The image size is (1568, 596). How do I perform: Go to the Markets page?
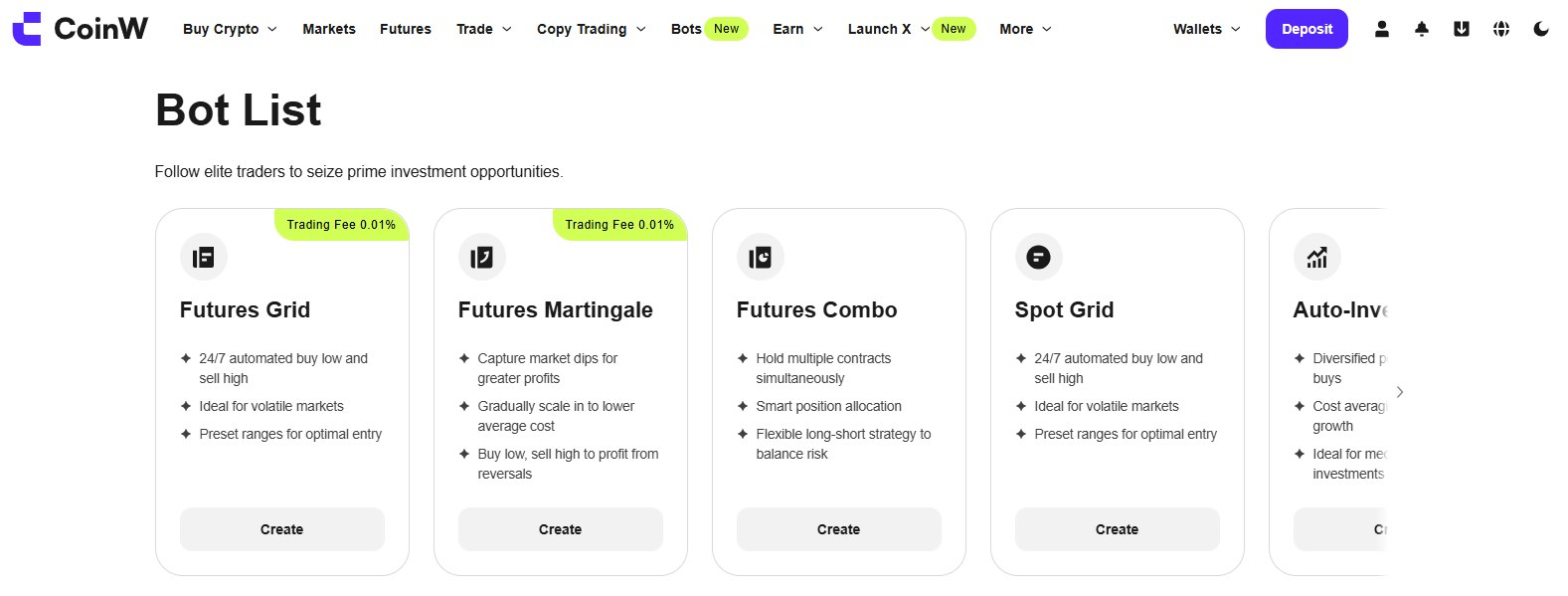(x=329, y=29)
